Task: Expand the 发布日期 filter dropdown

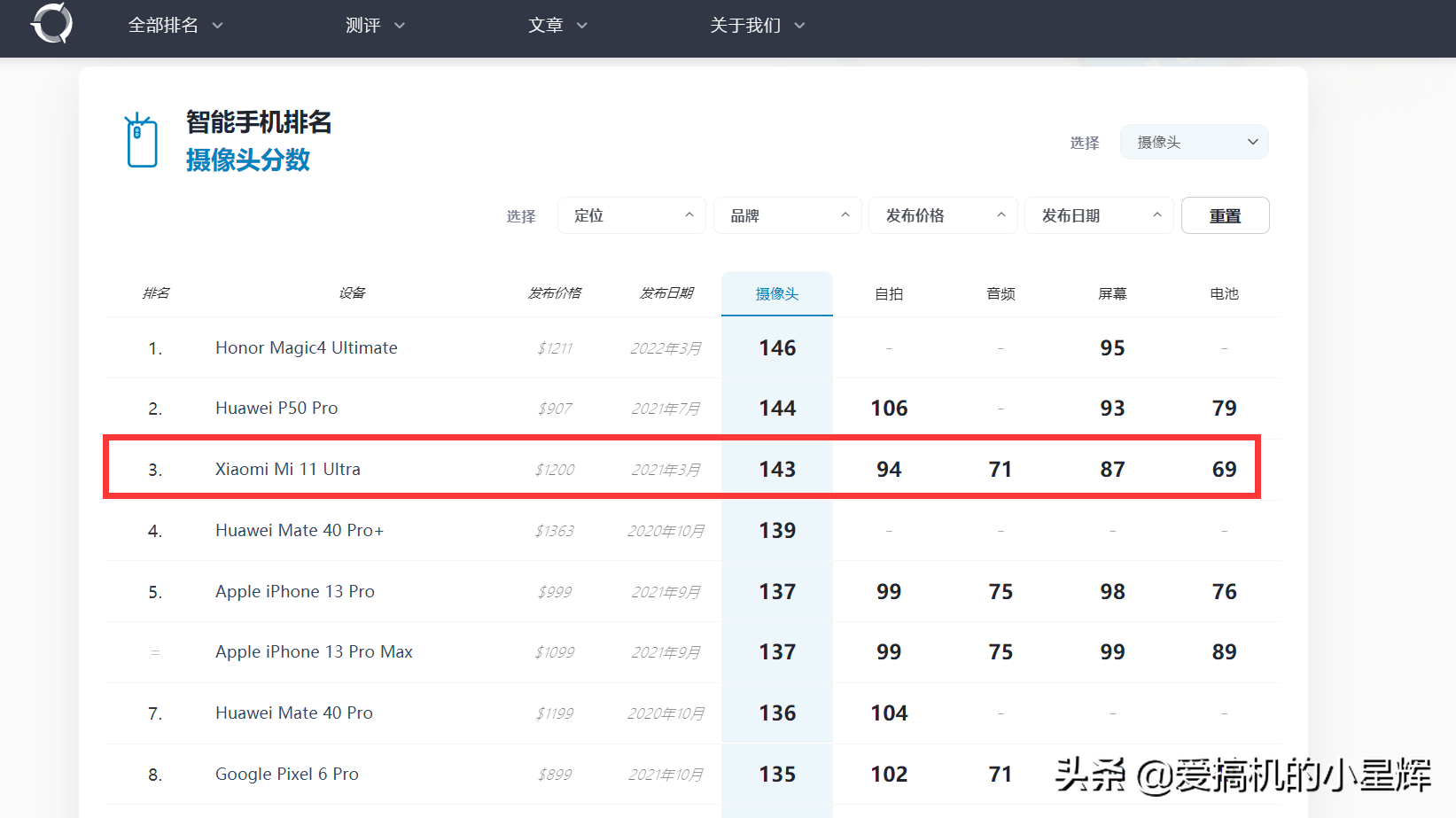Action: point(1100,215)
